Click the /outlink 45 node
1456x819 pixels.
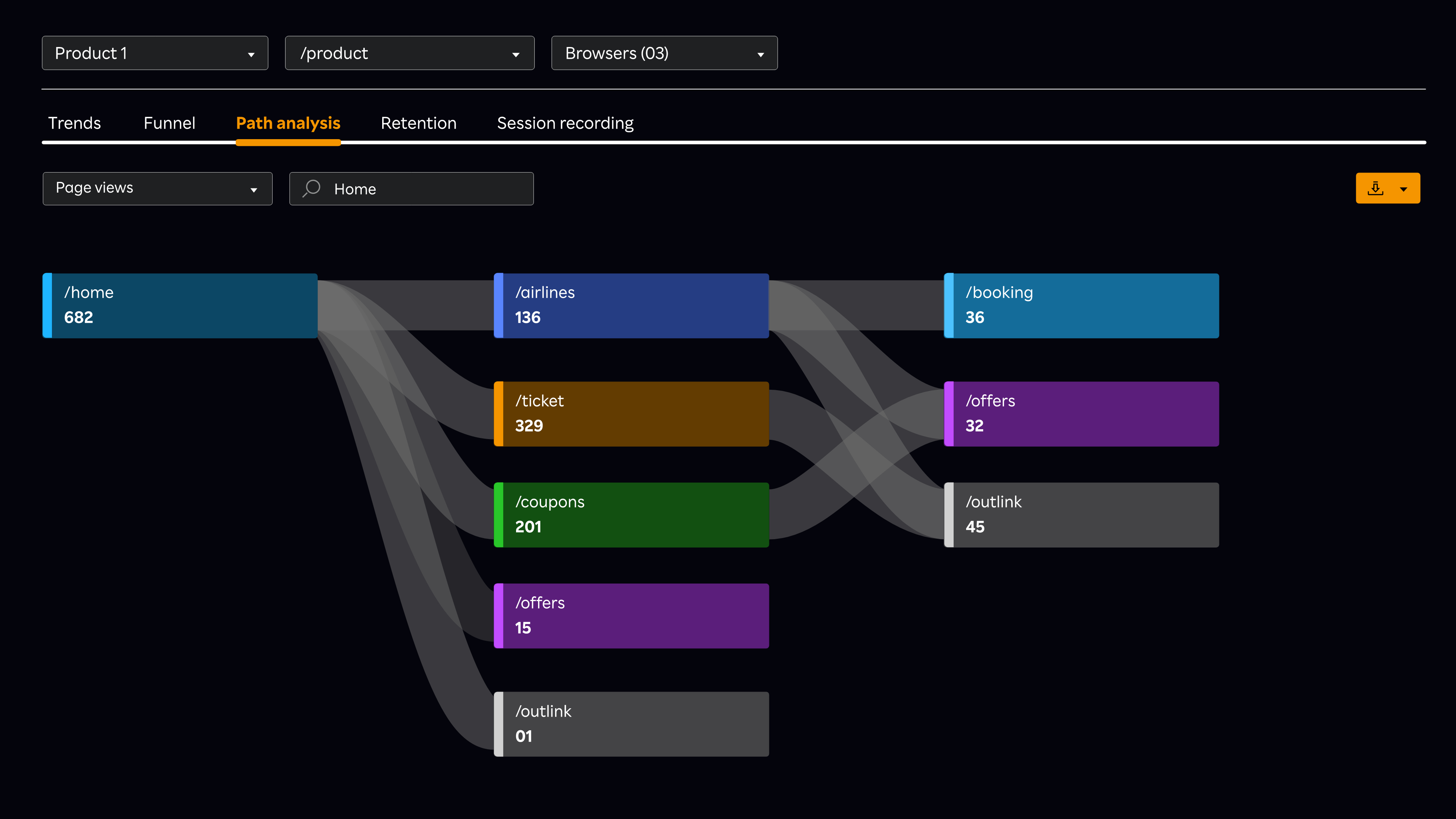pos(1081,515)
